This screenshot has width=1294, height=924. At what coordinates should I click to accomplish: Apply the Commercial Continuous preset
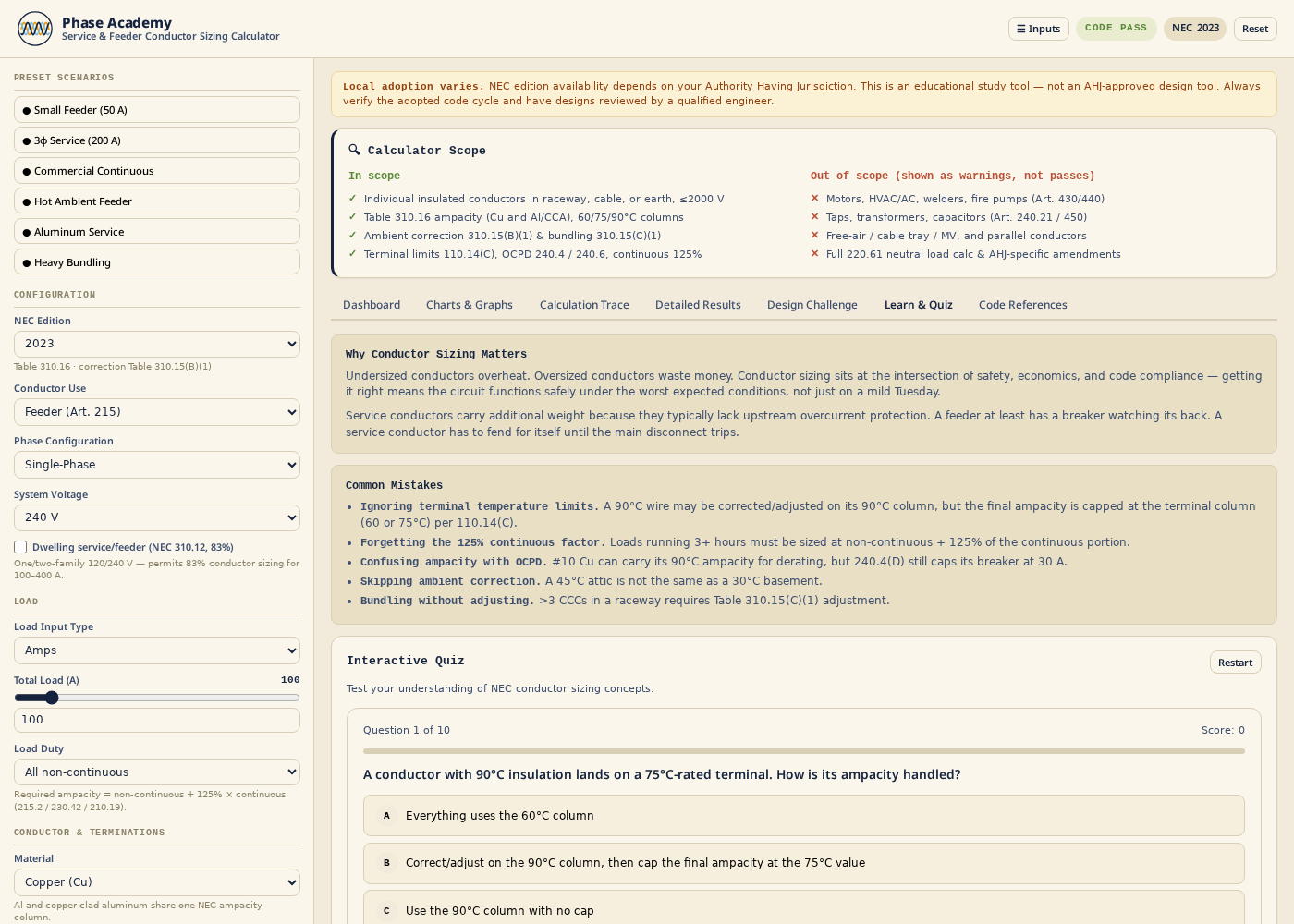(x=157, y=170)
